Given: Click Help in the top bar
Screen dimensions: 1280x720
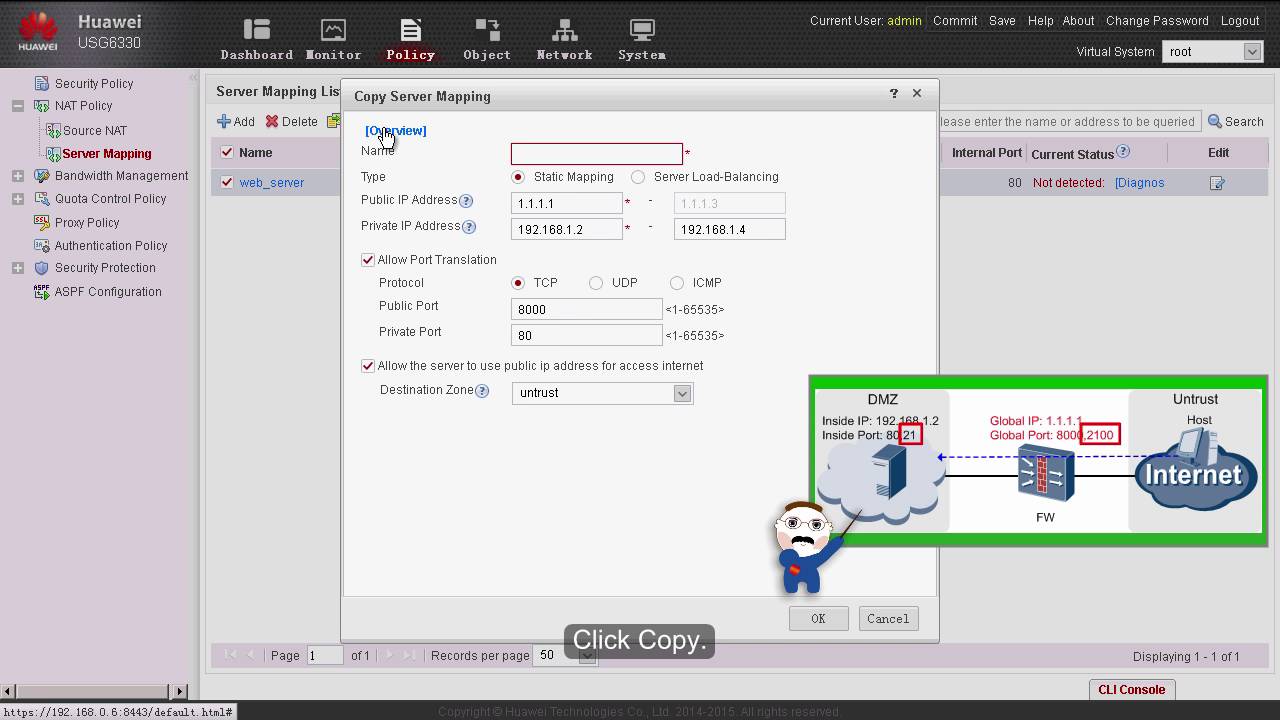Looking at the screenshot, I should (x=1040, y=21).
